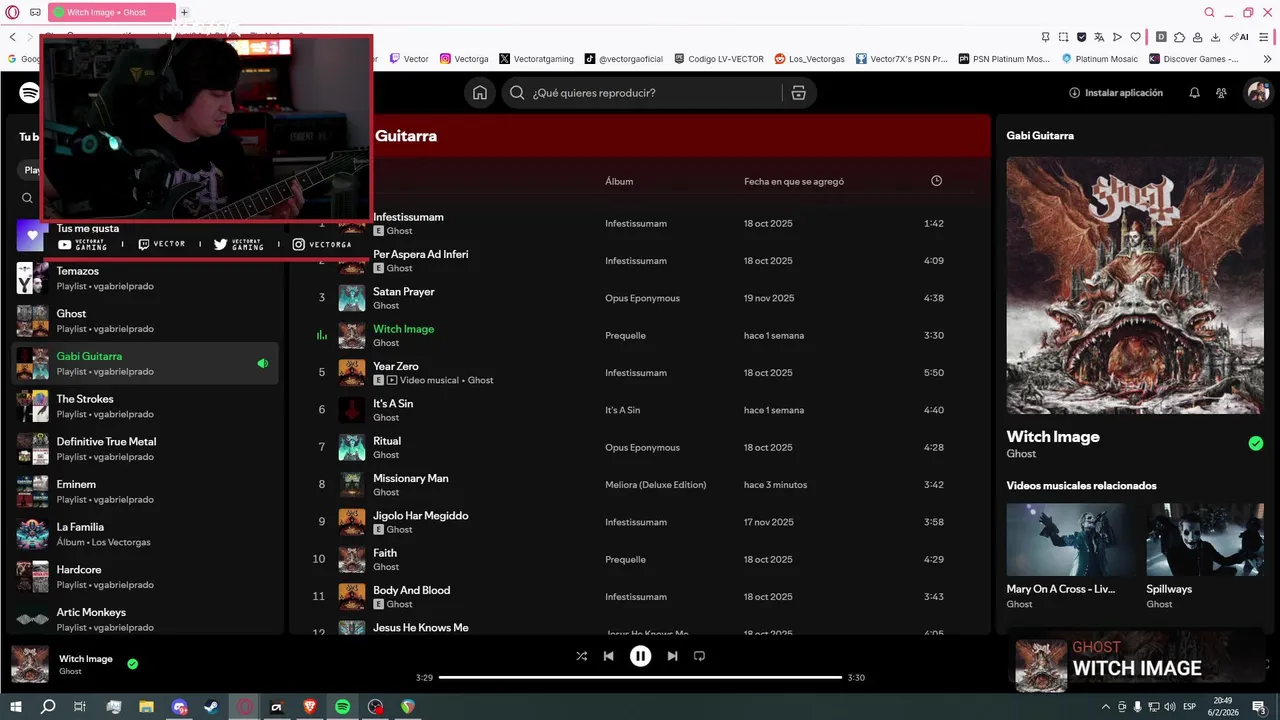Screen dimensions: 1280x720
Task: Open Opus Eponymous album in Ritual row
Action: pos(642,447)
